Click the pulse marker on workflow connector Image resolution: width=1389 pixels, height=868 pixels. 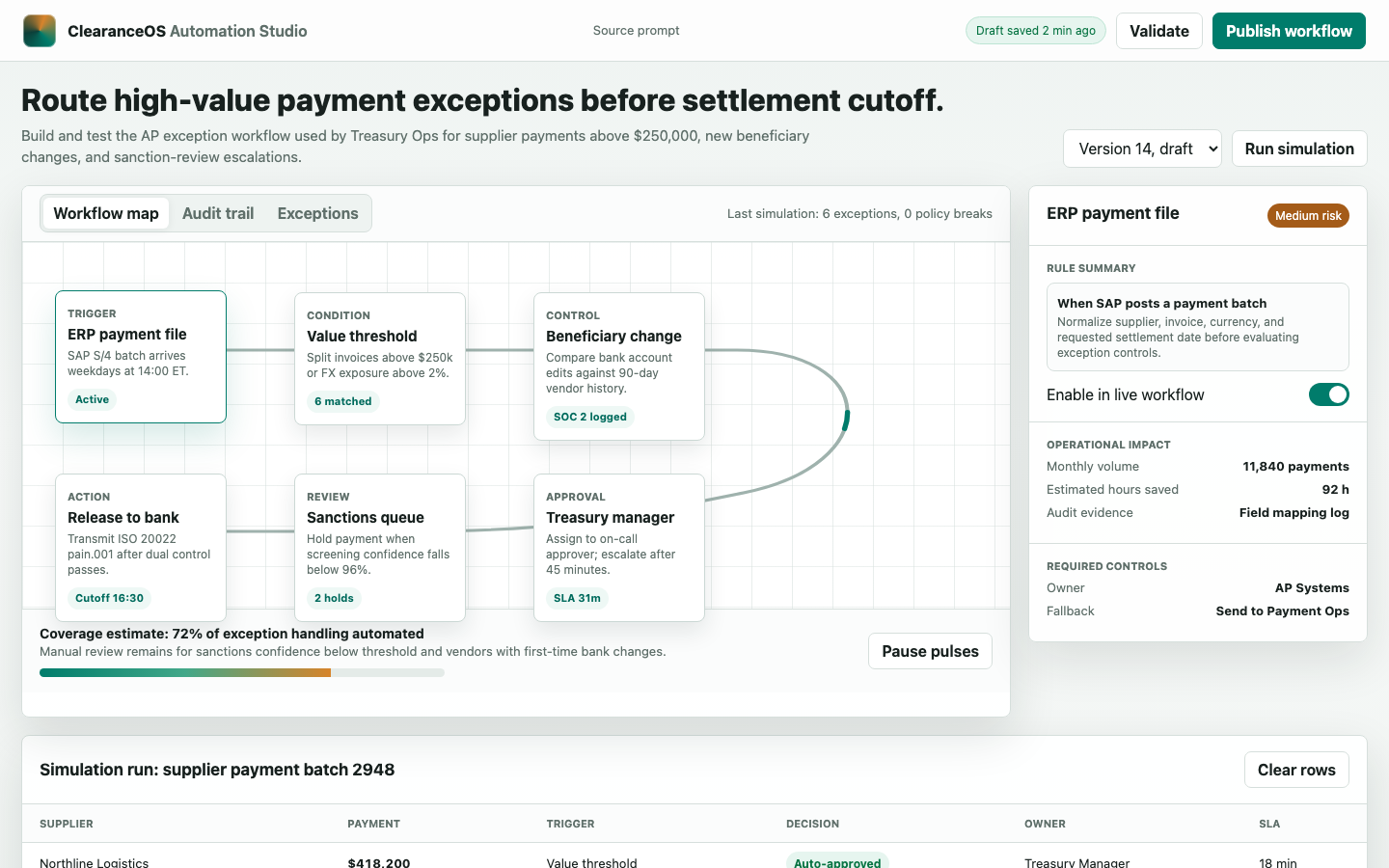[846, 420]
